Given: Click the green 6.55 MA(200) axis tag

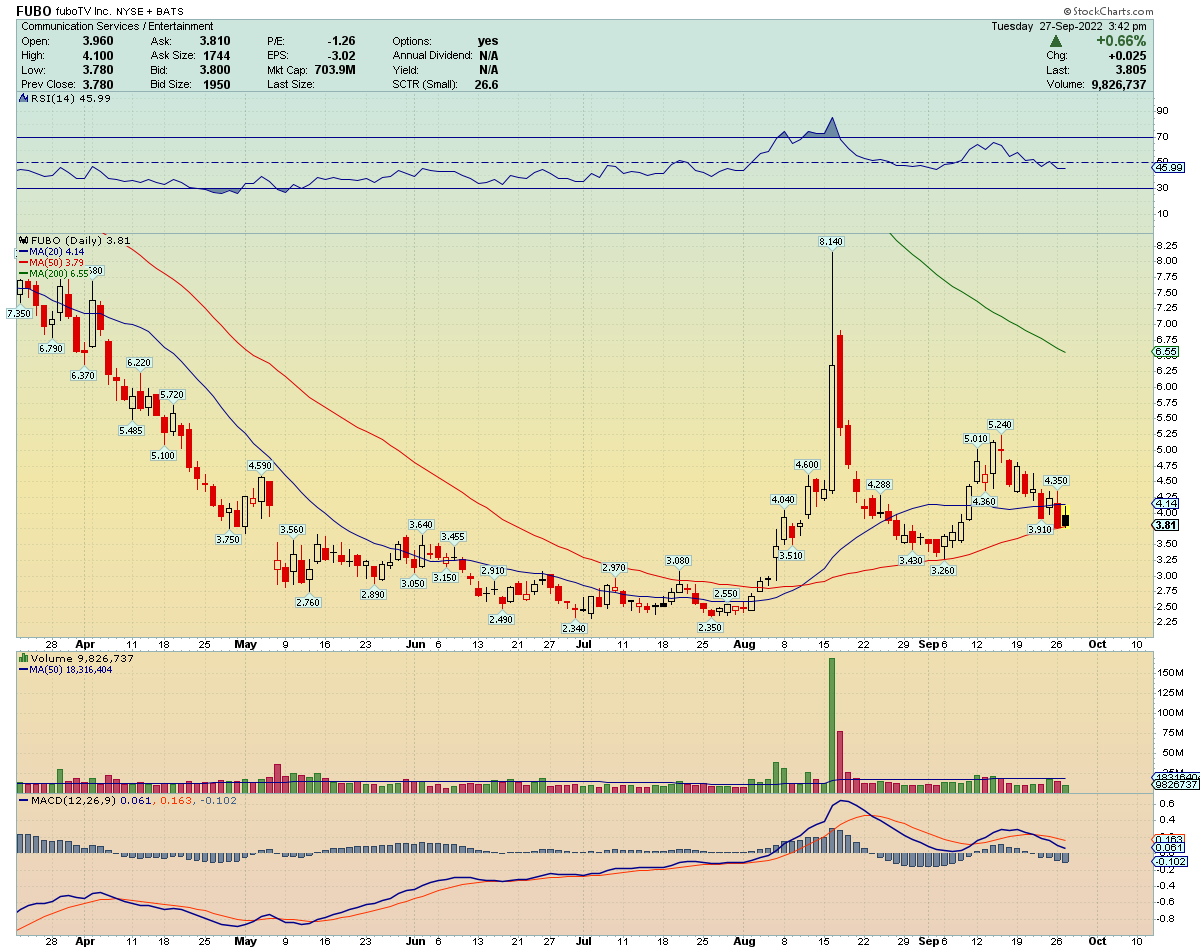Looking at the screenshot, I should 1166,353.
